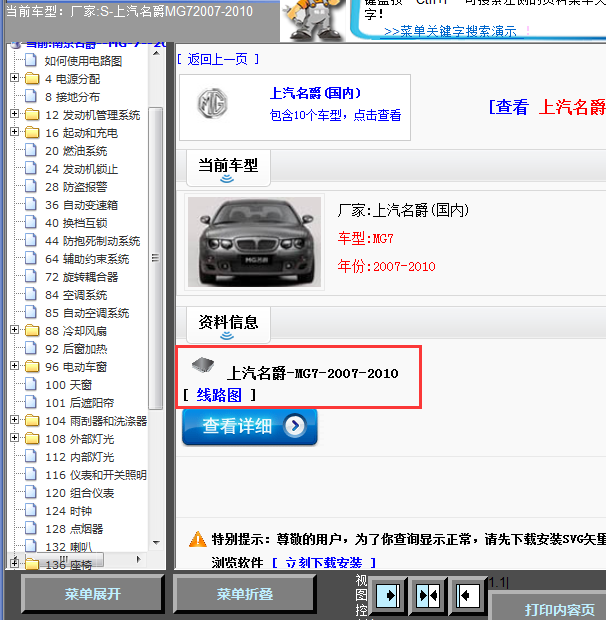This screenshot has width=606, height=620.
Task: Click the warning triangle icon near 特别提示
Action: [198, 539]
